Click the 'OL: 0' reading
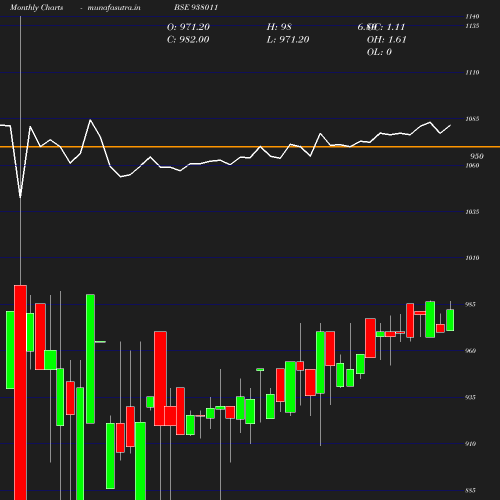 (x=379, y=52)
